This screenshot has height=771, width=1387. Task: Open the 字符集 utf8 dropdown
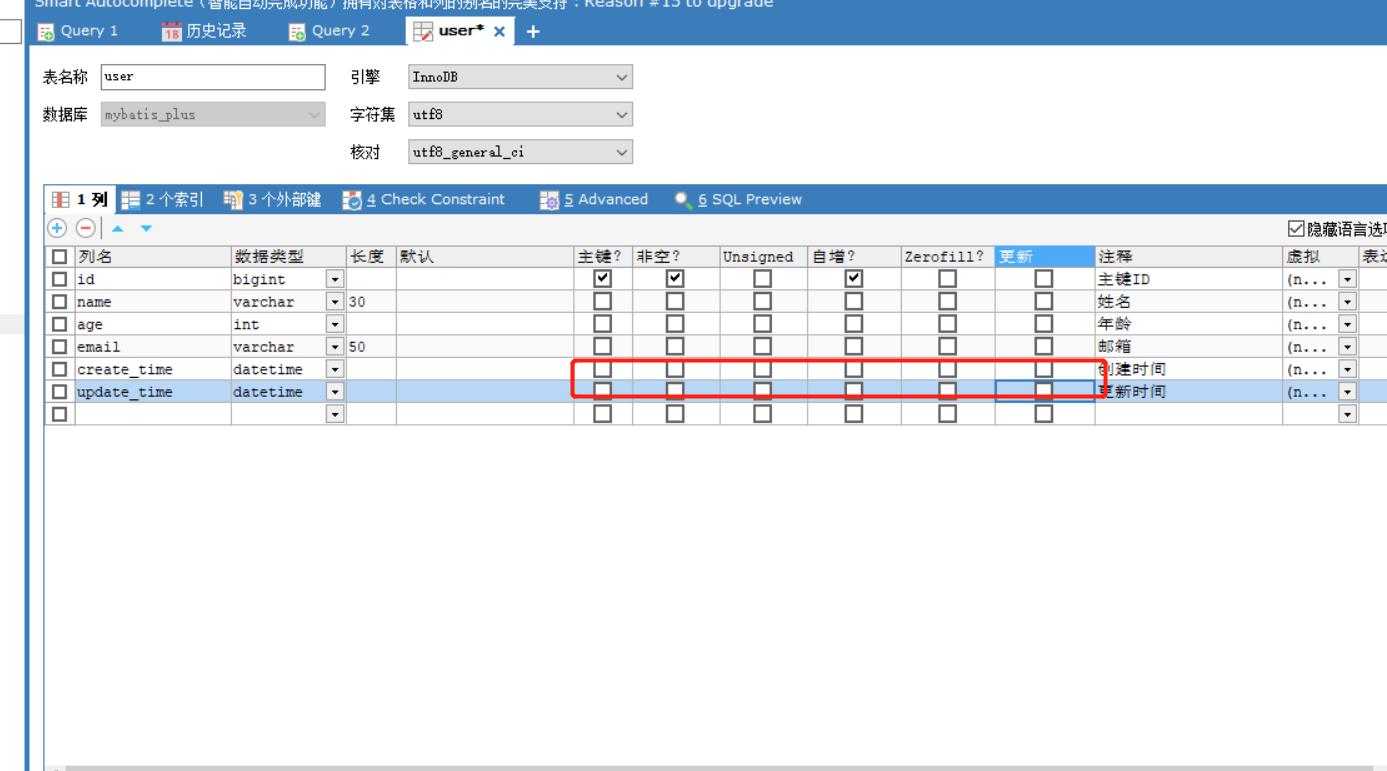(x=520, y=115)
